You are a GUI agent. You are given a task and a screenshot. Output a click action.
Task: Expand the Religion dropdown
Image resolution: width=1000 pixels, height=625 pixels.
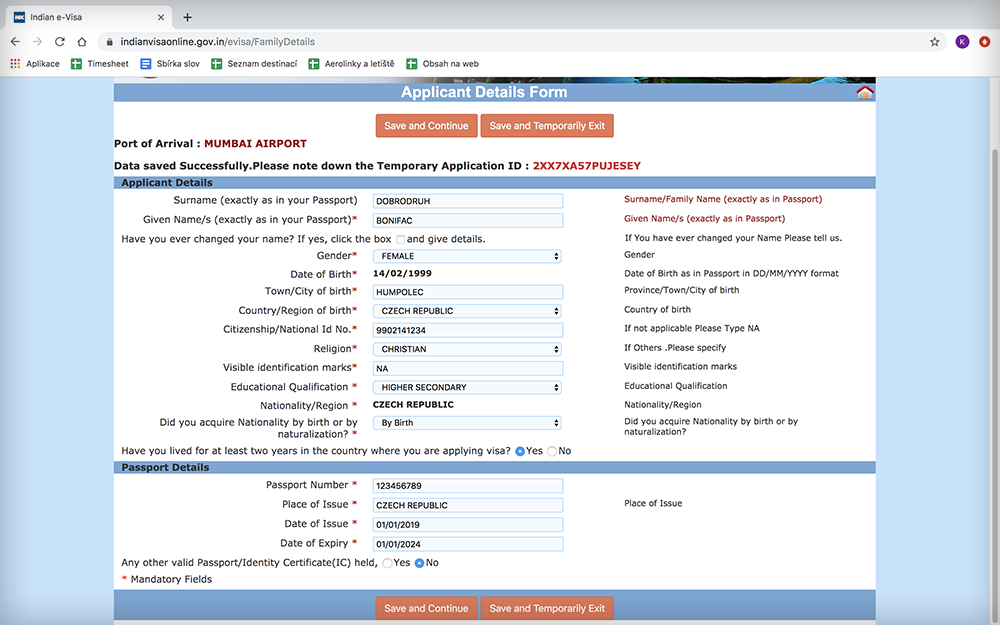pos(466,350)
